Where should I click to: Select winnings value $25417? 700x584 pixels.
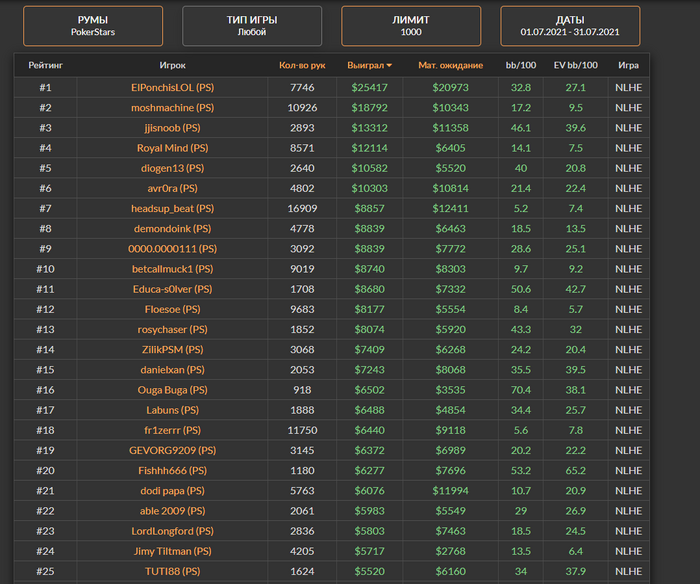click(369, 88)
